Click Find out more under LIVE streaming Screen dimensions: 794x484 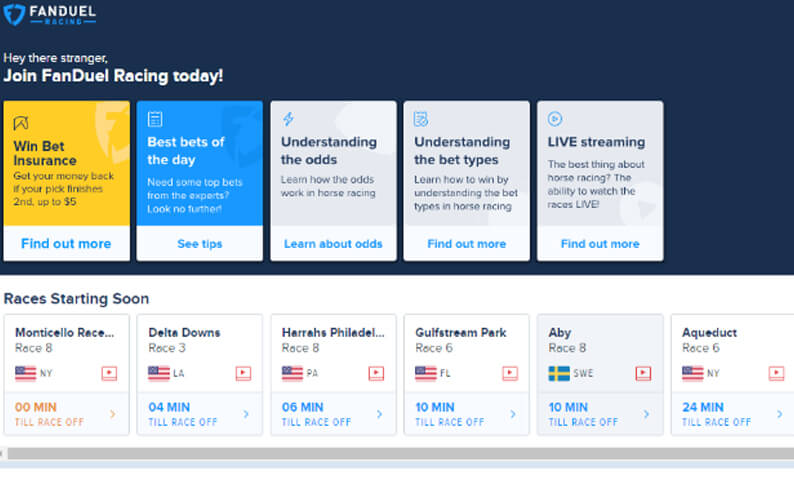coord(600,244)
